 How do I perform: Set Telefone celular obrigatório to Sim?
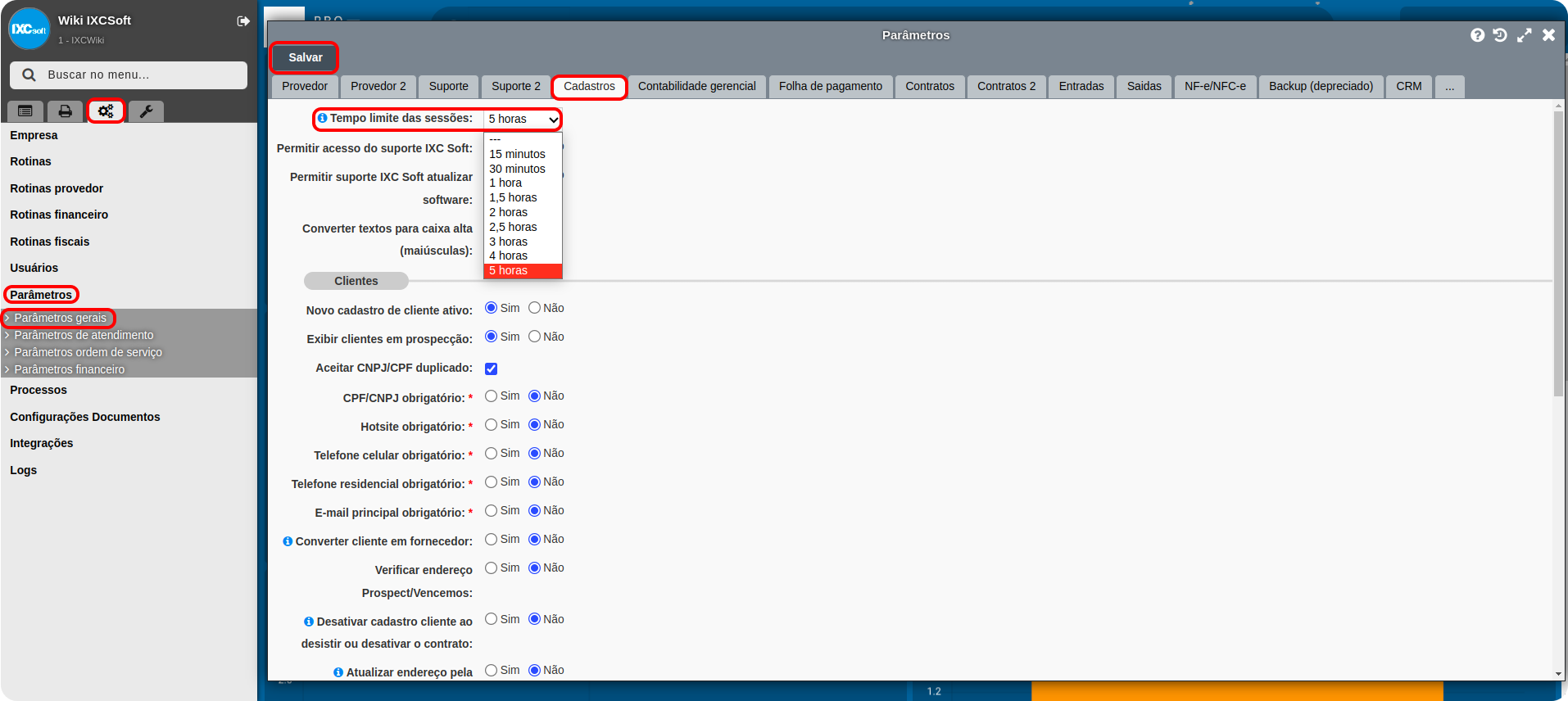pyautogui.click(x=491, y=454)
